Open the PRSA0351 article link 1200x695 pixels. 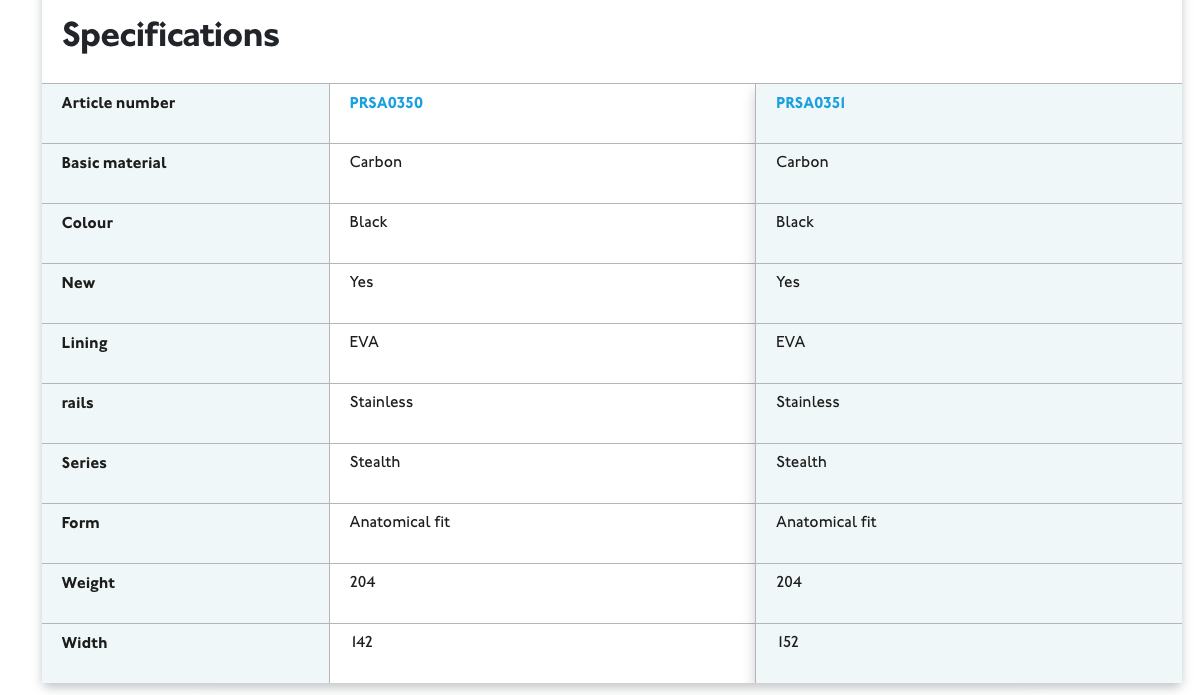[810, 103]
